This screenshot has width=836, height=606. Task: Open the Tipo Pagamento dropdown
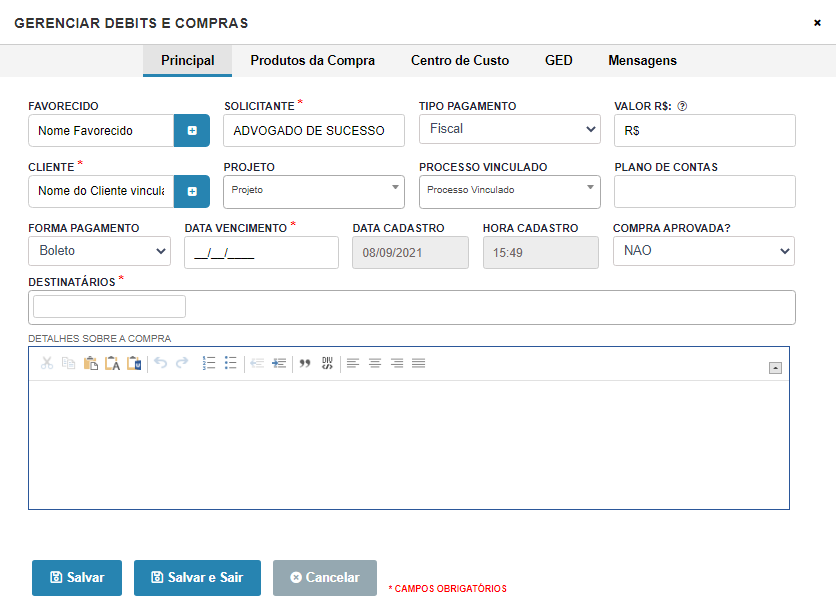click(x=510, y=129)
